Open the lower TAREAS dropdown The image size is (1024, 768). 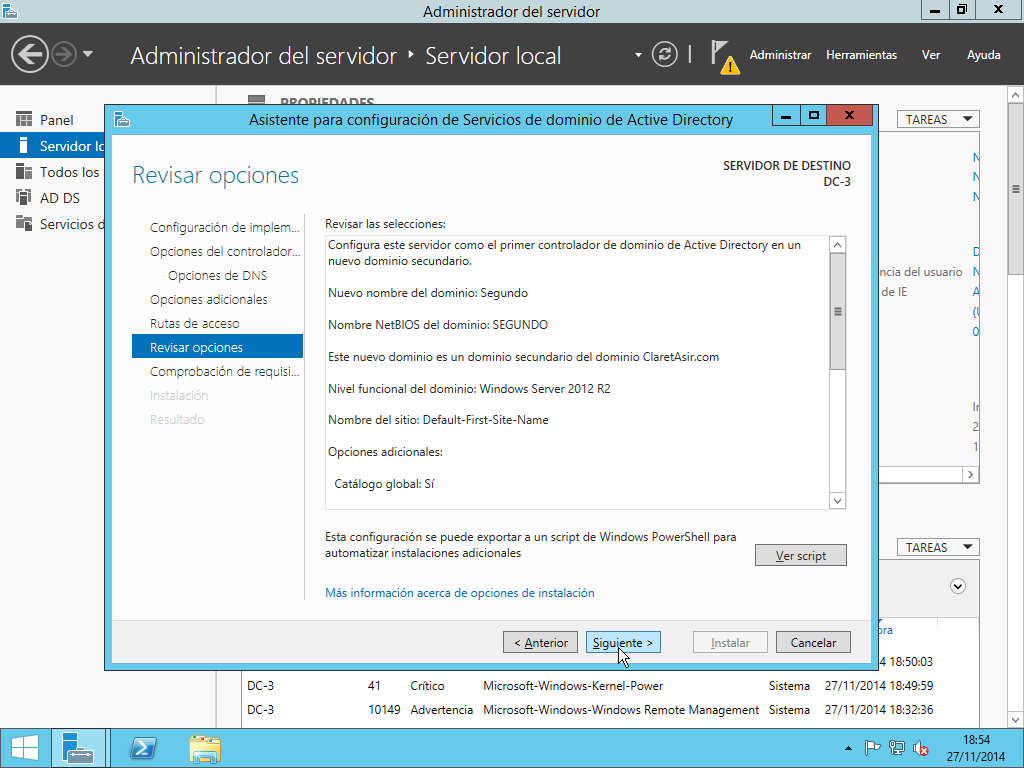pos(938,547)
